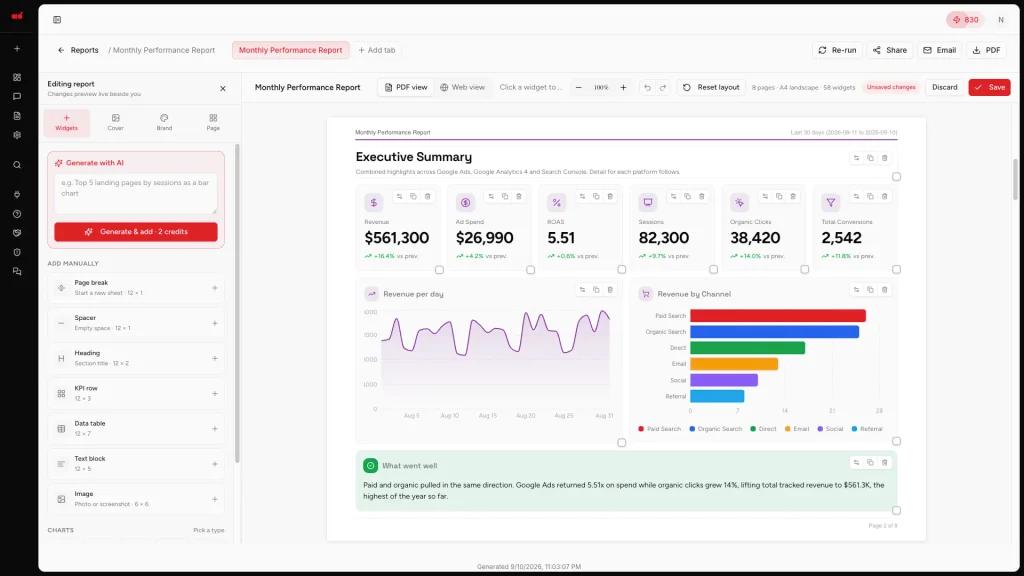Add a Heading widget with its plus
The image size is (1024, 576).
[x=214, y=359]
